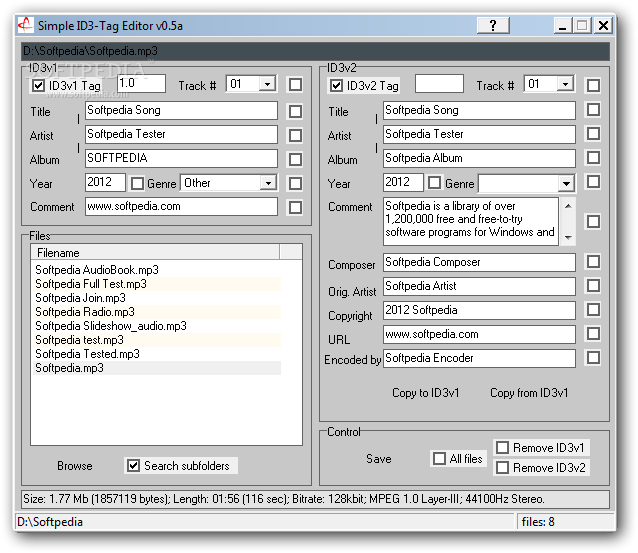Tick the checkbox right of Orig. Artist field
638x553 pixels.
(x=593, y=286)
